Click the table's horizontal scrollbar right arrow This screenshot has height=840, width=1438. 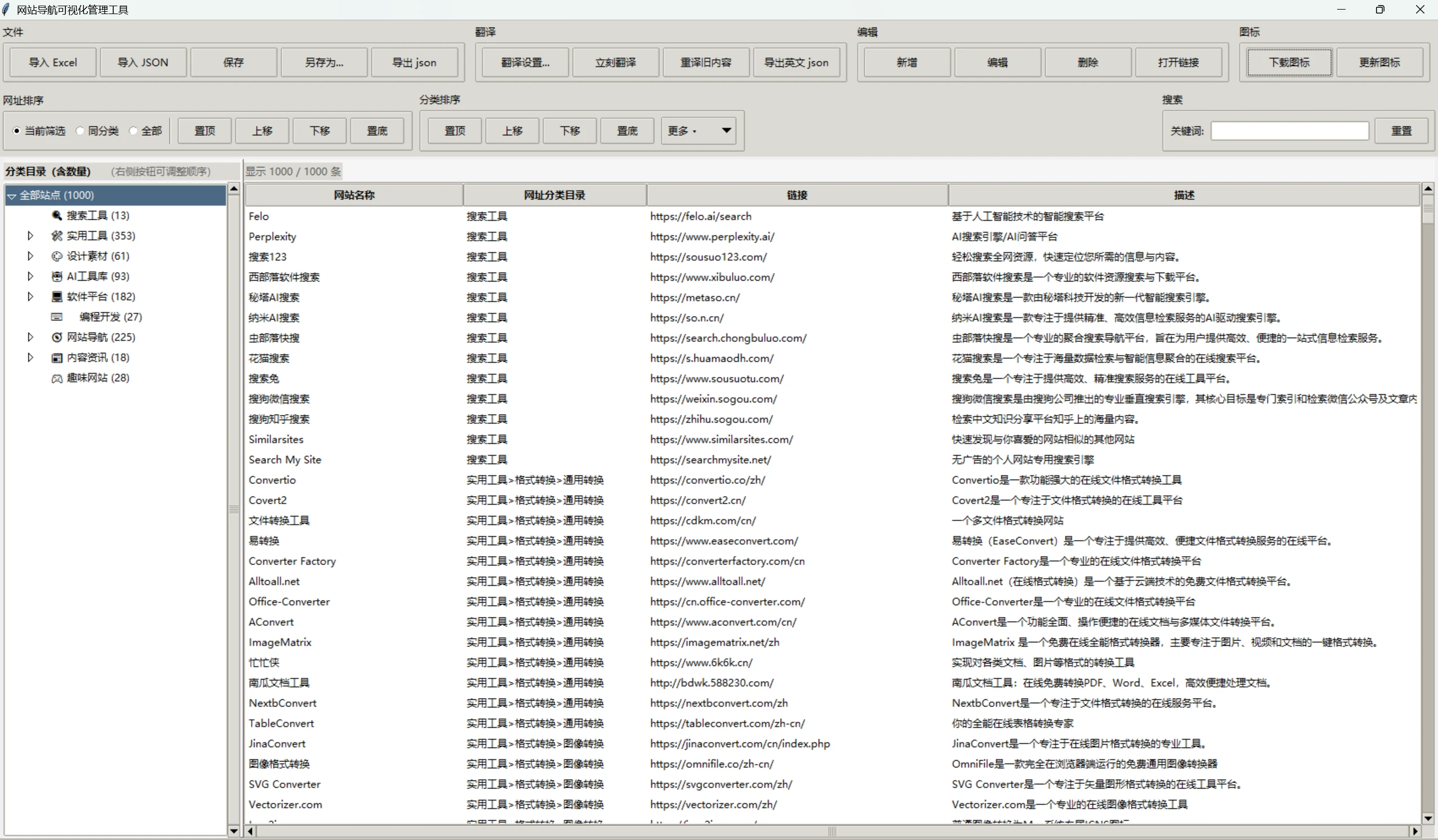[1415, 832]
